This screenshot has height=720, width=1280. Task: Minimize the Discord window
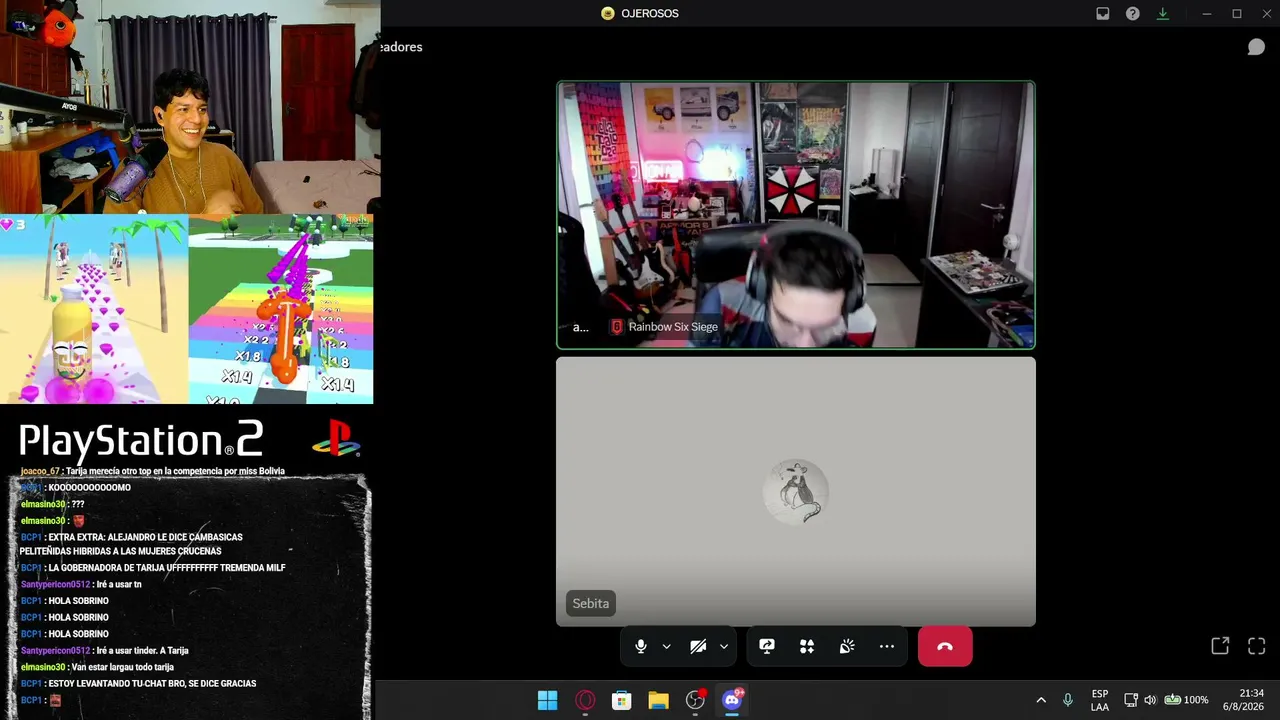[1207, 14]
